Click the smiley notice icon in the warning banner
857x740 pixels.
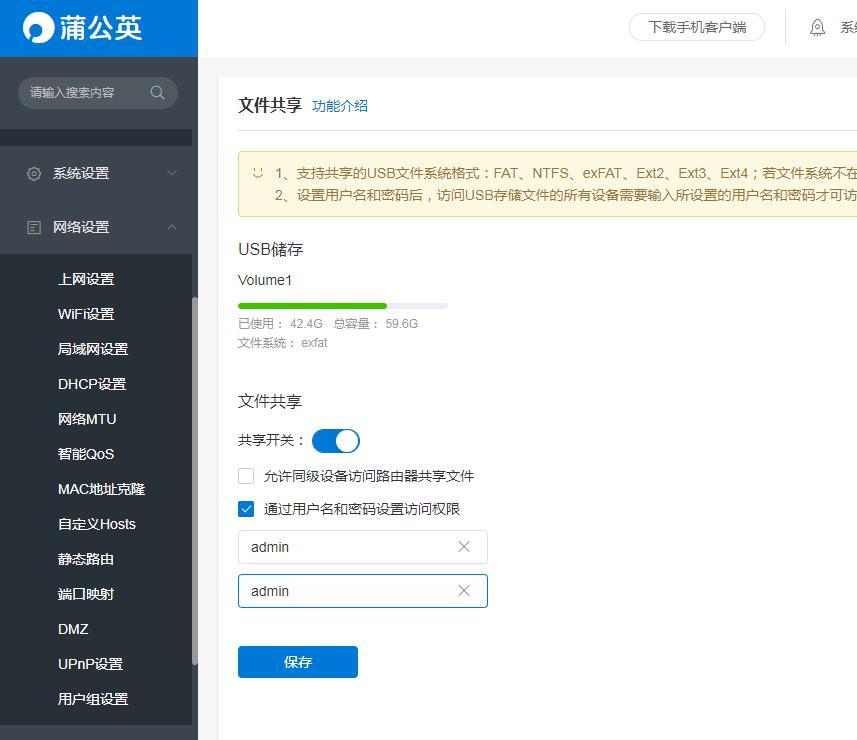(x=256, y=172)
